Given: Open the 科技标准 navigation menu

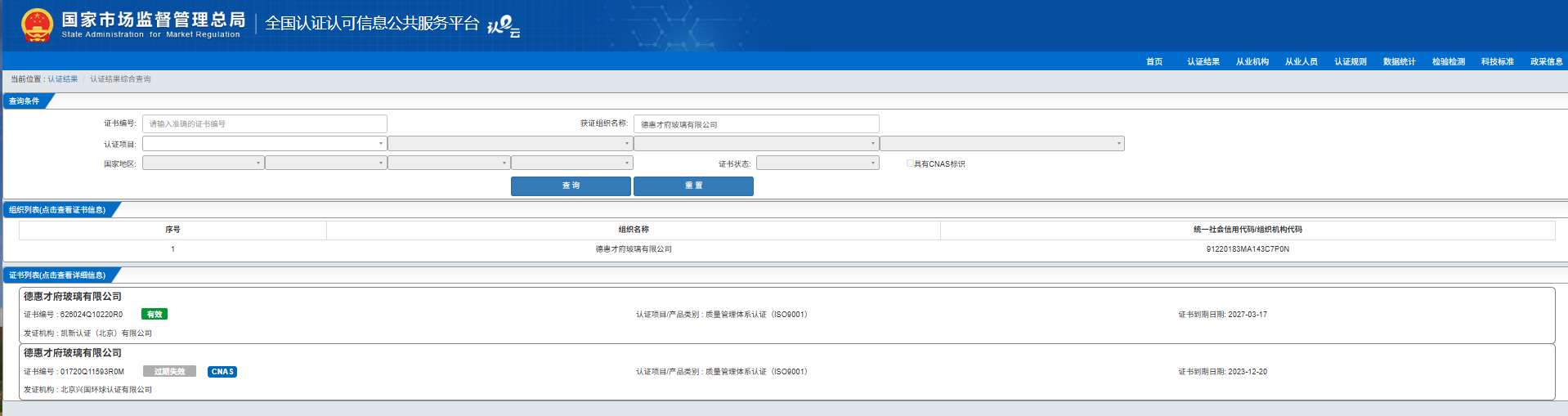Looking at the screenshot, I should [1498, 61].
